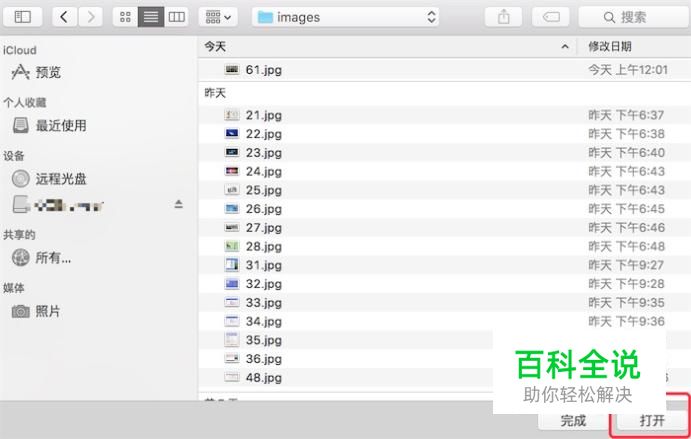Select 最近使用 in the sidebar

pos(60,125)
